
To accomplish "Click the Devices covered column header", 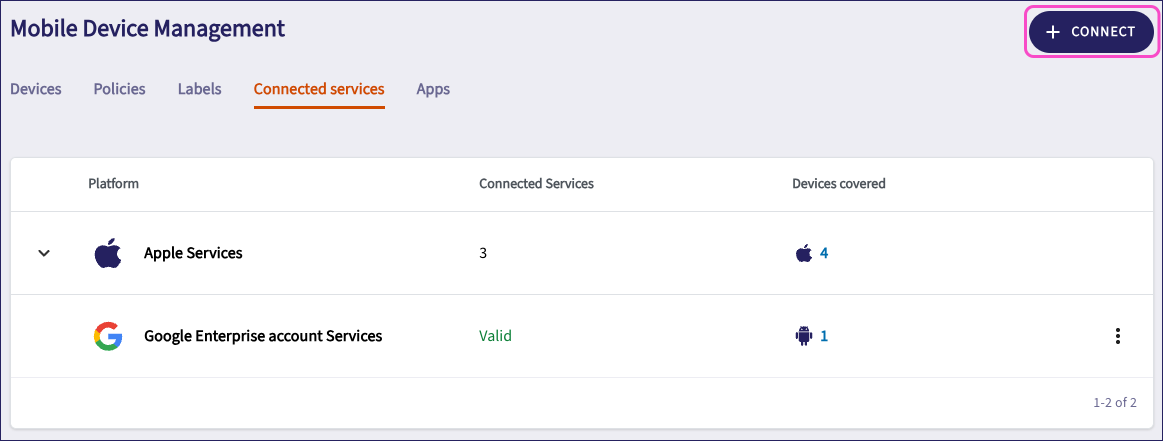I will [x=838, y=184].
